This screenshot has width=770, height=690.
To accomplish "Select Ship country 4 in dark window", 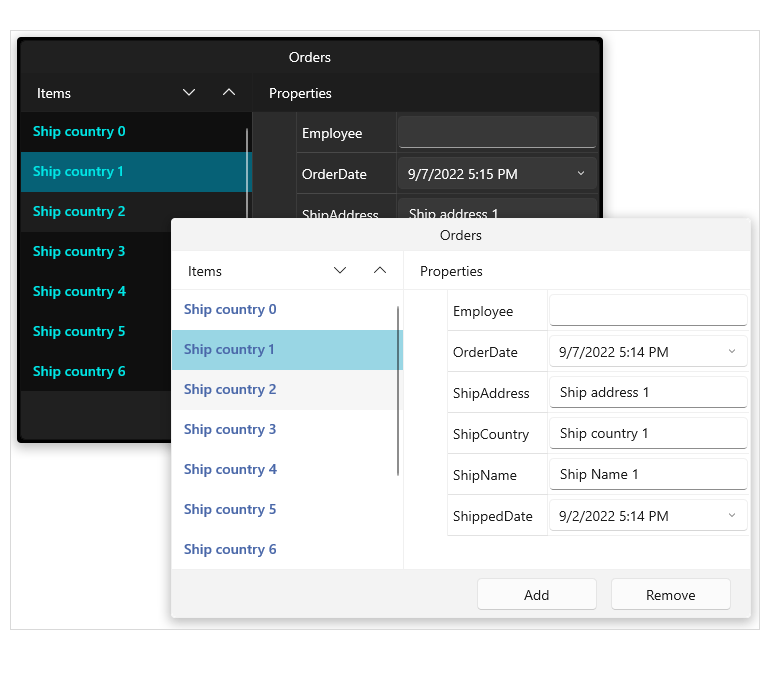I will click(x=96, y=292).
